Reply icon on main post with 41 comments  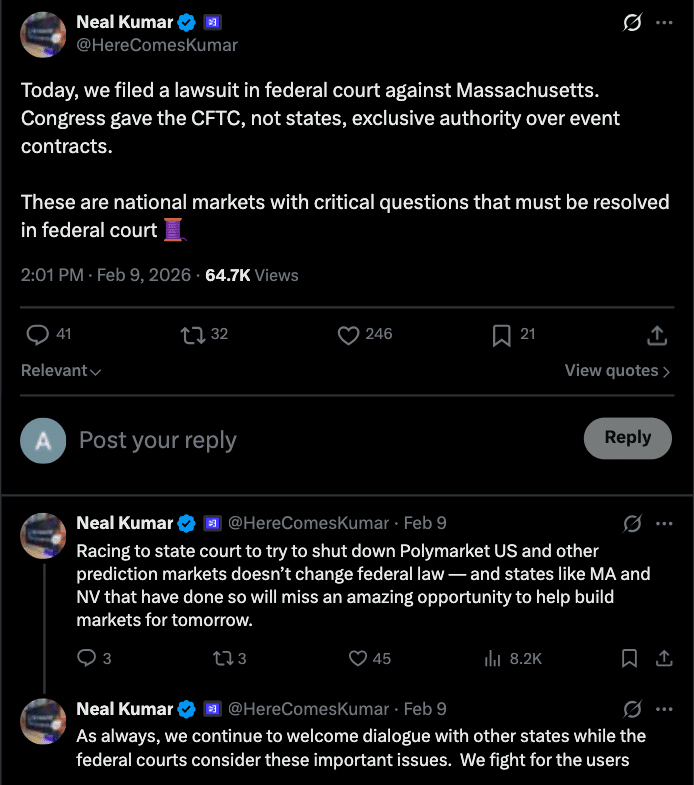click(37, 336)
